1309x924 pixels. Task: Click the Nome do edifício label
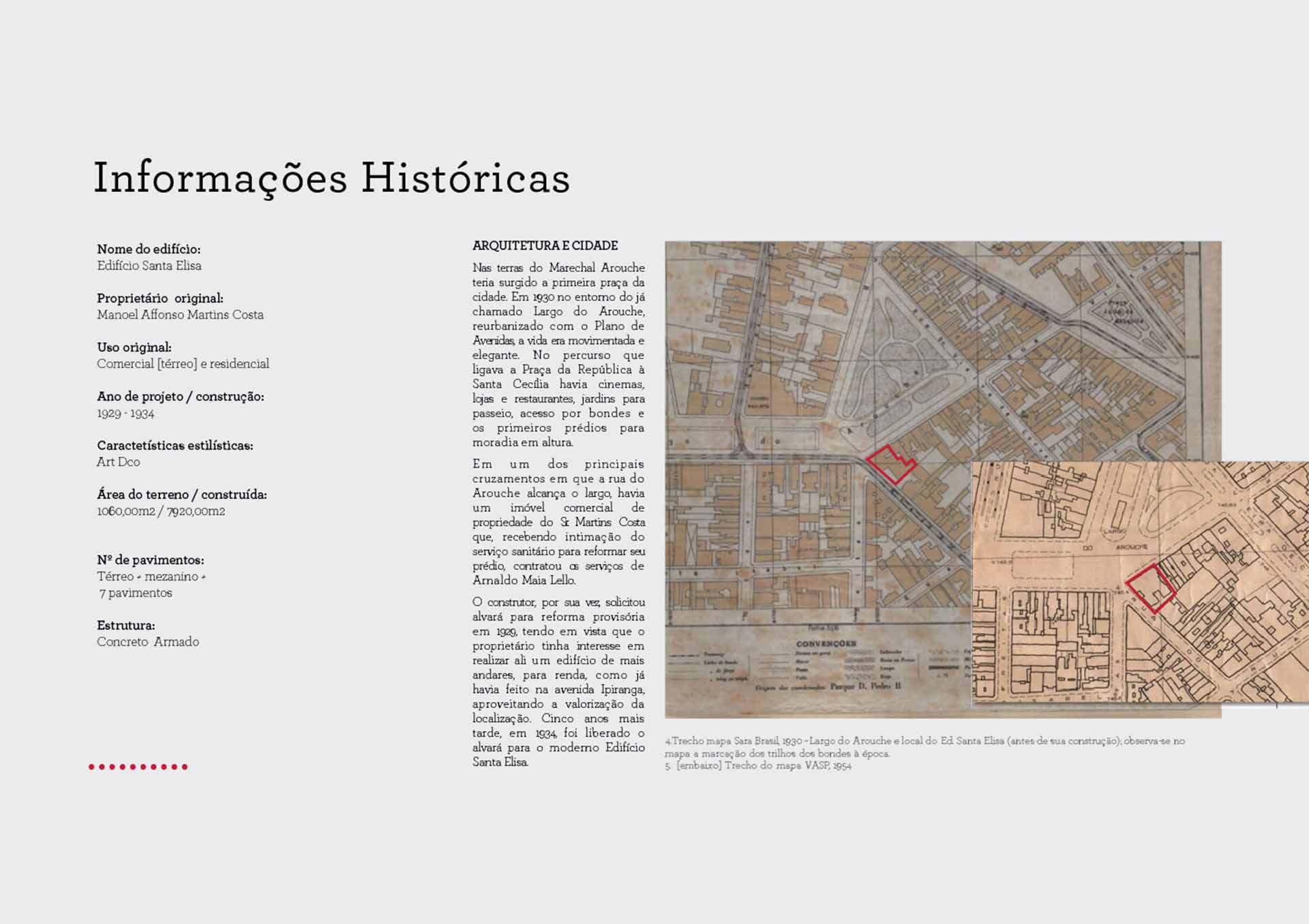[149, 249]
